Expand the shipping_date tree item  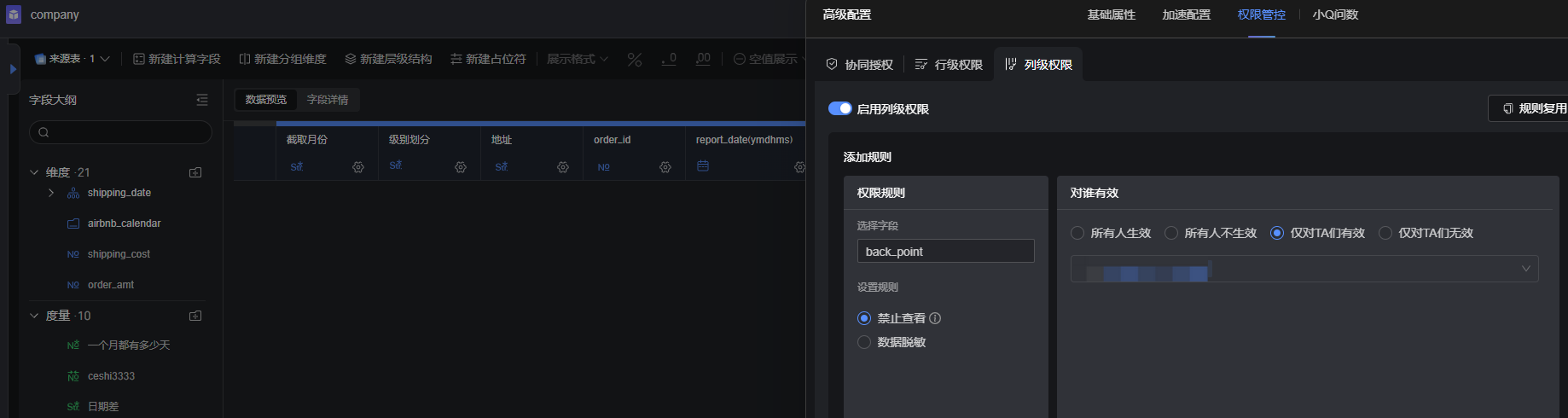[51, 193]
